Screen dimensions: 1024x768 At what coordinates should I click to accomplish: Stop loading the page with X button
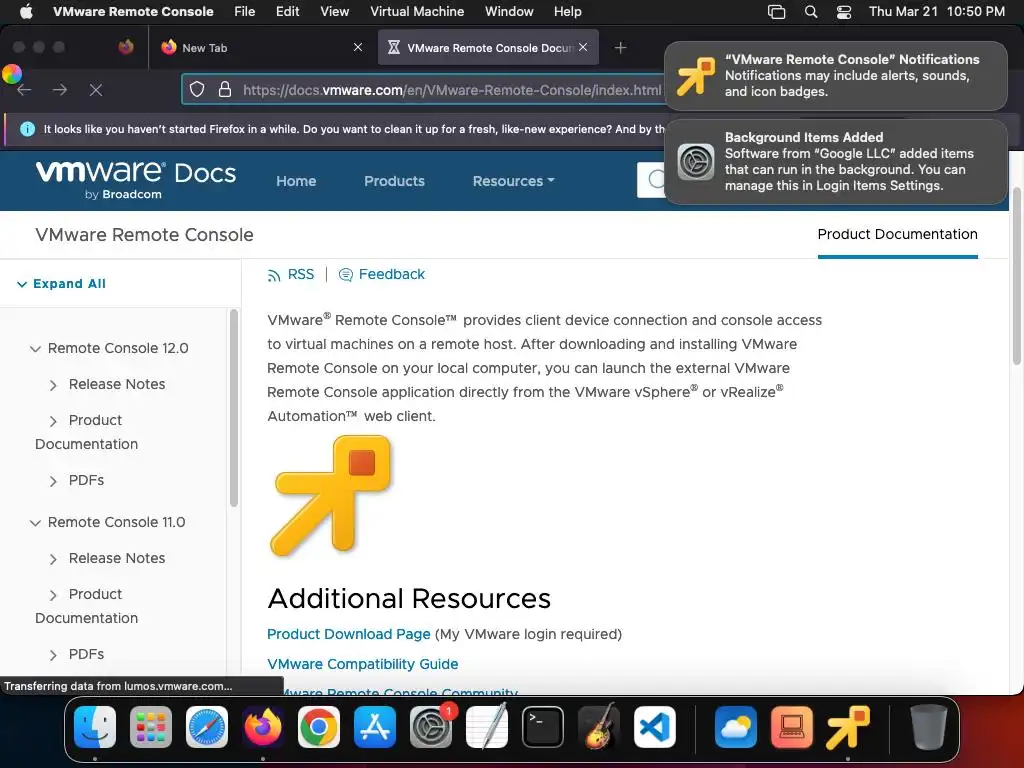pos(96,89)
